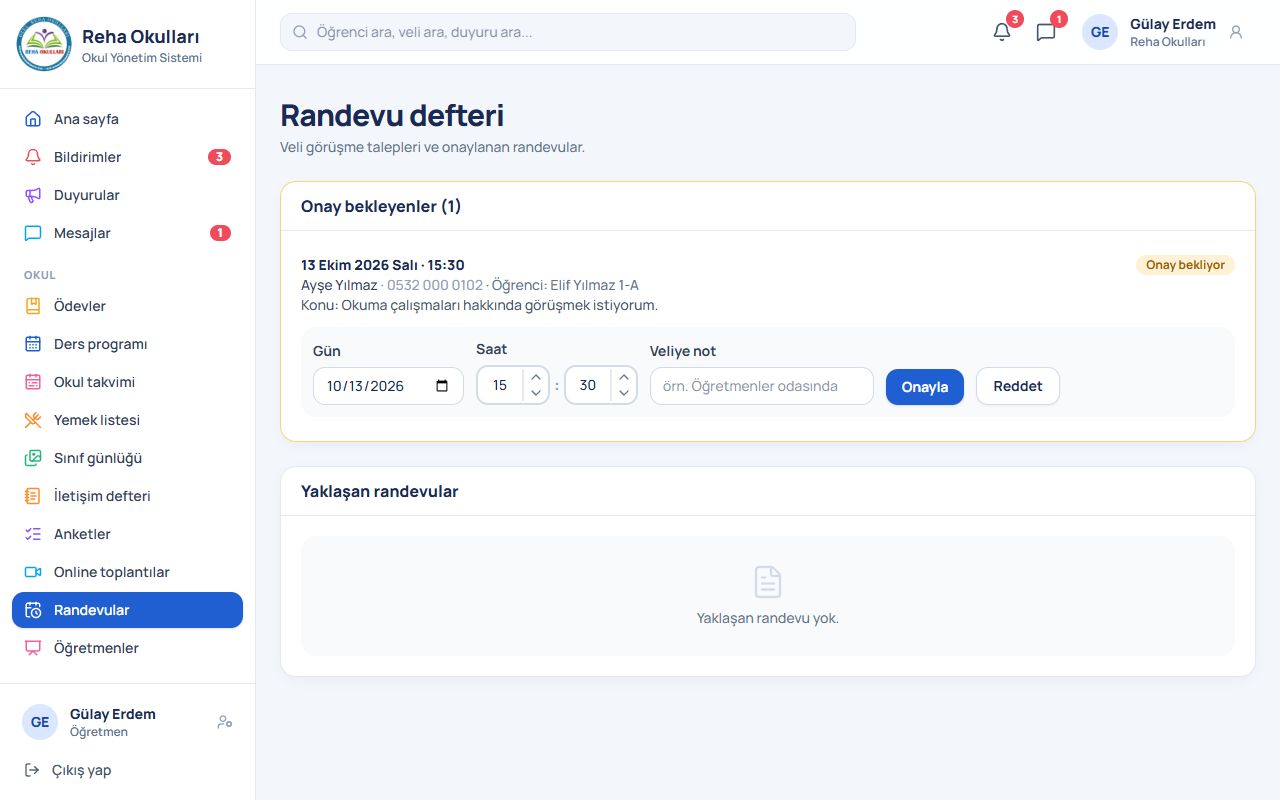Image resolution: width=1280 pixels, height=800 pixels.
Task: Click the Öğretmenler presentation icon
Action: [33, 648]
